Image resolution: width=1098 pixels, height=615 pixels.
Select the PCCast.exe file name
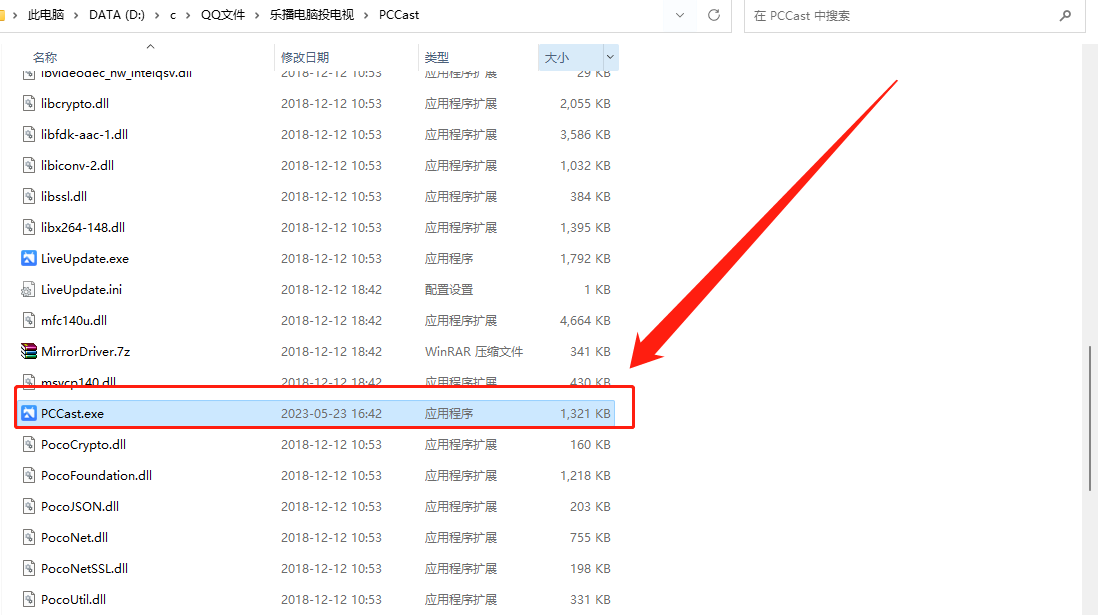click(72, 413)
